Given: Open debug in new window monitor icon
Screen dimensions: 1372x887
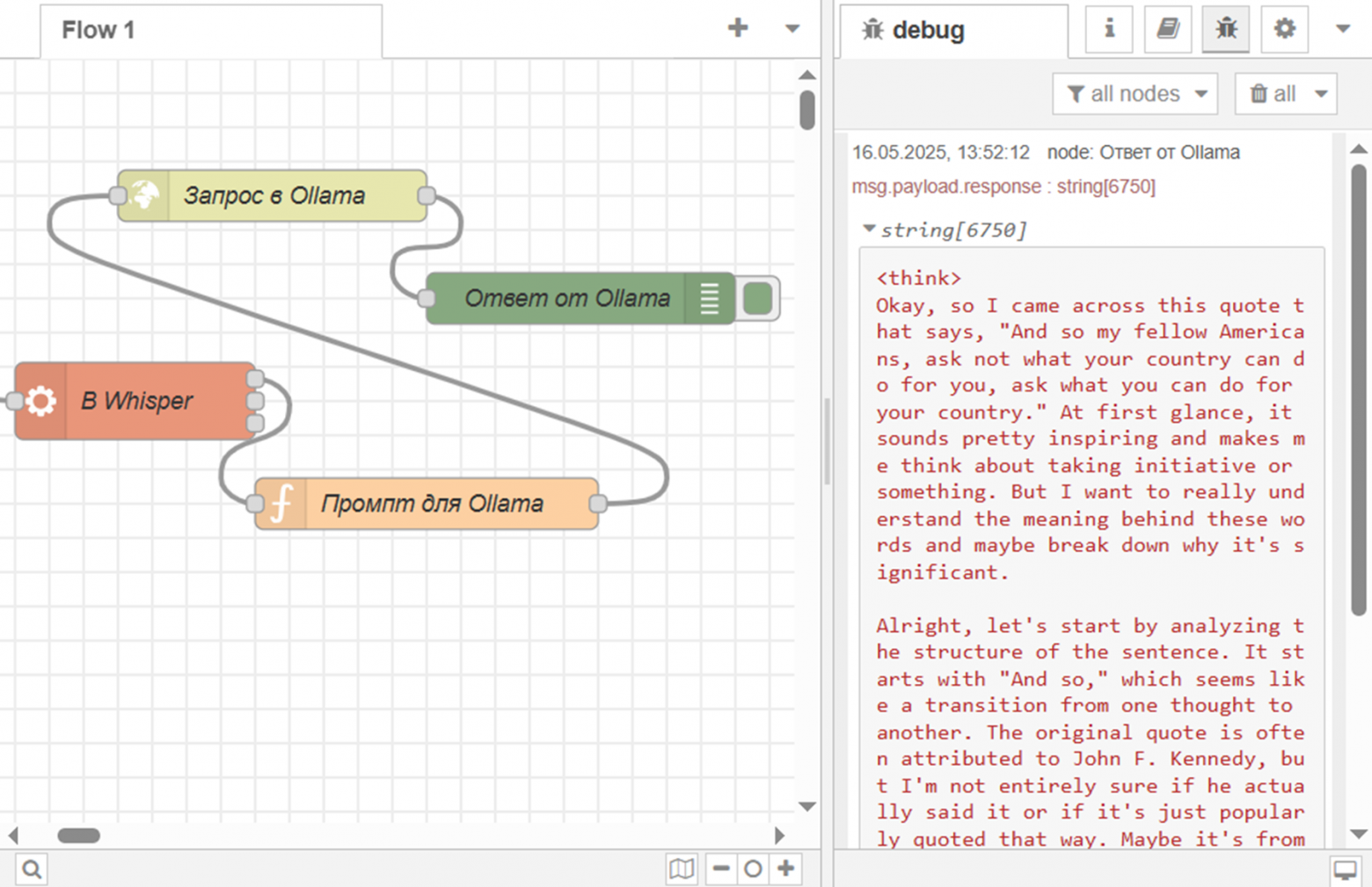Looking at the screenshot, I should [1345, 870].
